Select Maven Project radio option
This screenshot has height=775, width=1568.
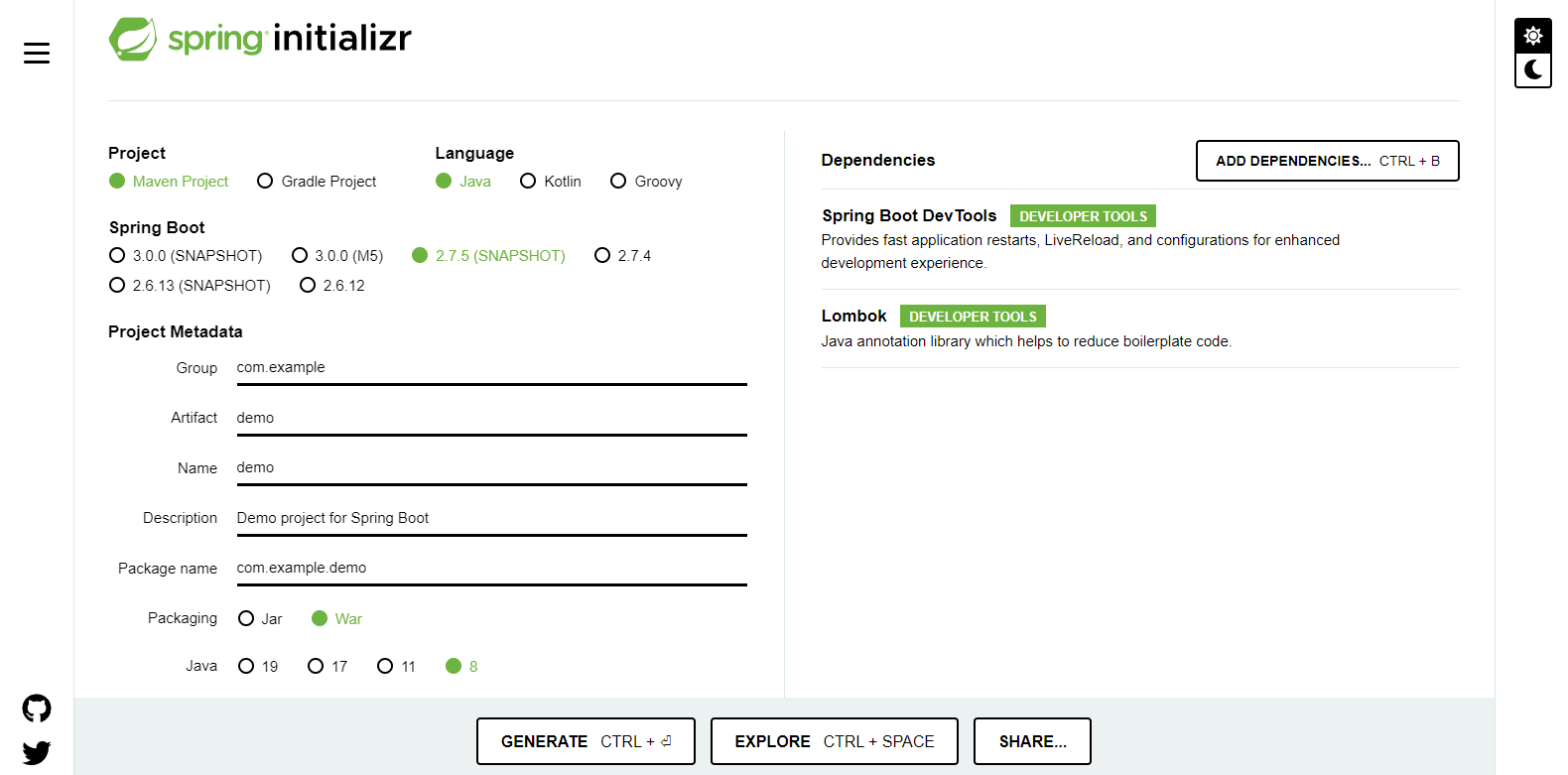pos(169,181)
